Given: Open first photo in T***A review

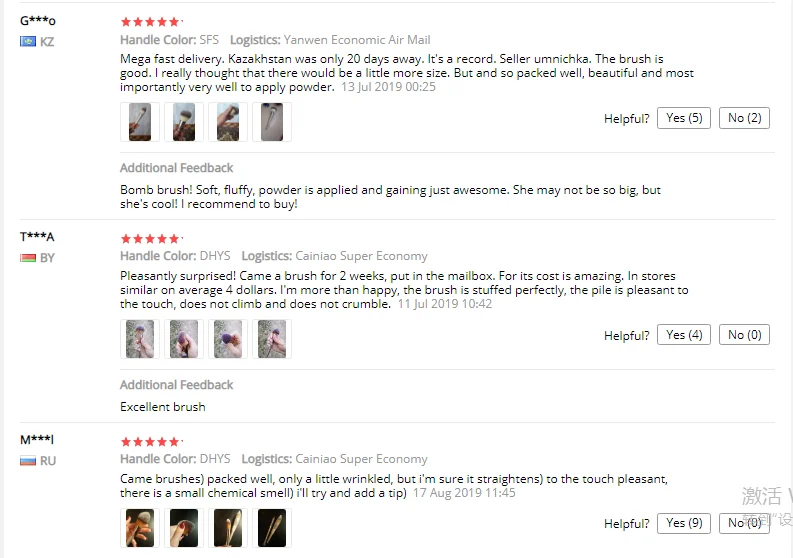Looking at the screenshot, I should coord(140,339).
